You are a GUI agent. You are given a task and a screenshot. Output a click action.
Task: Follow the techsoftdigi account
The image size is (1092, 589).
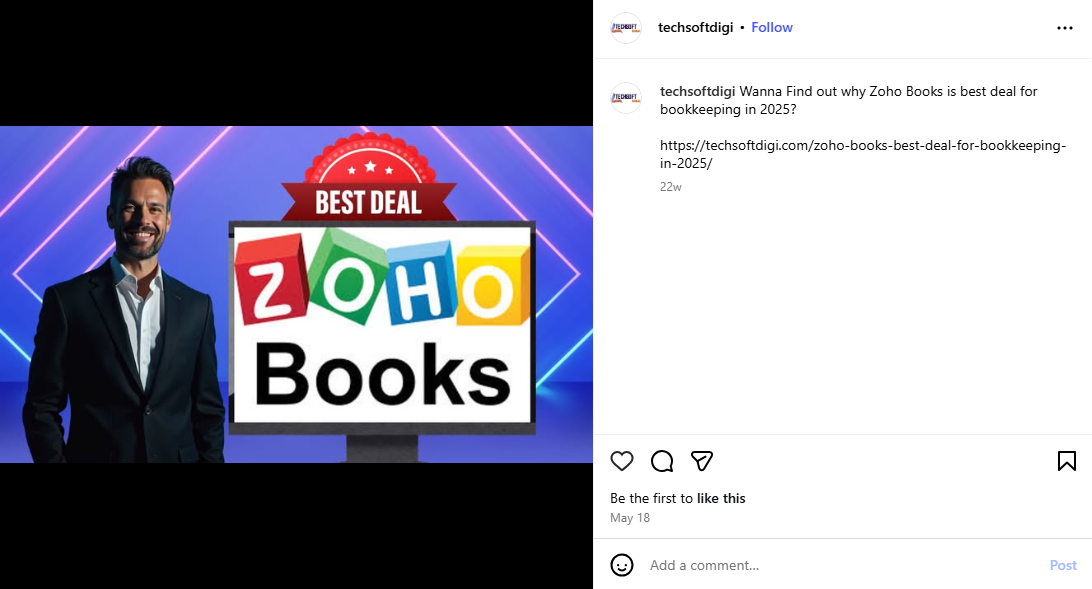pos(772,27)
